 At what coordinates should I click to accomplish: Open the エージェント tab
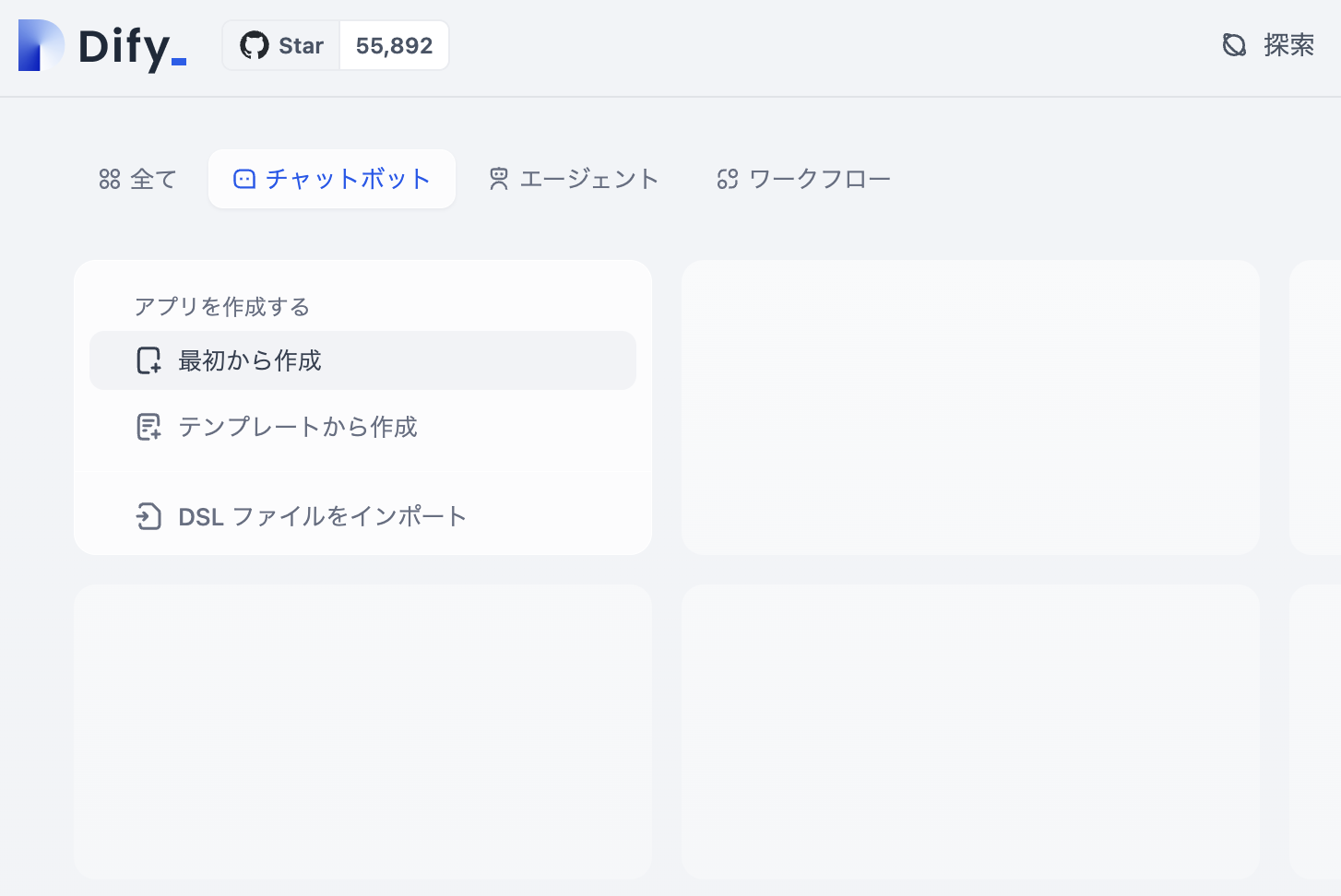(x=572, y=179)
